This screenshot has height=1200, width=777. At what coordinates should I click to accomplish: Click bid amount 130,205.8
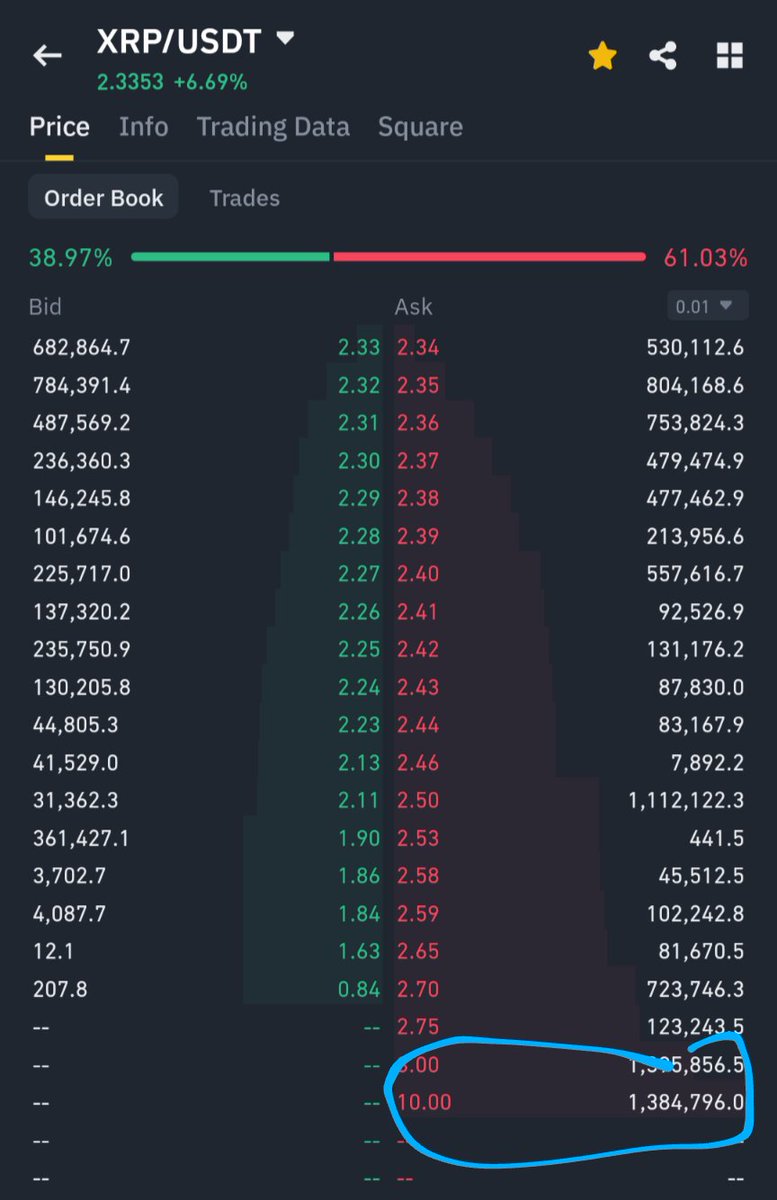tap(81, 687)
